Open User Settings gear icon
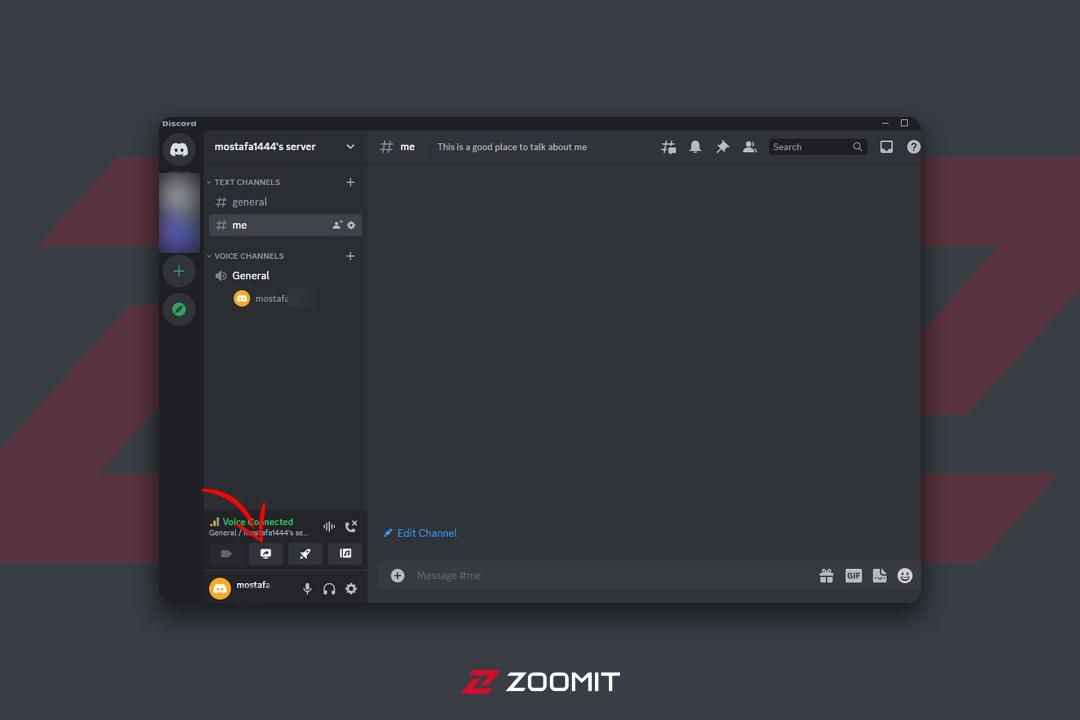1080x720 pixels. 351,588
